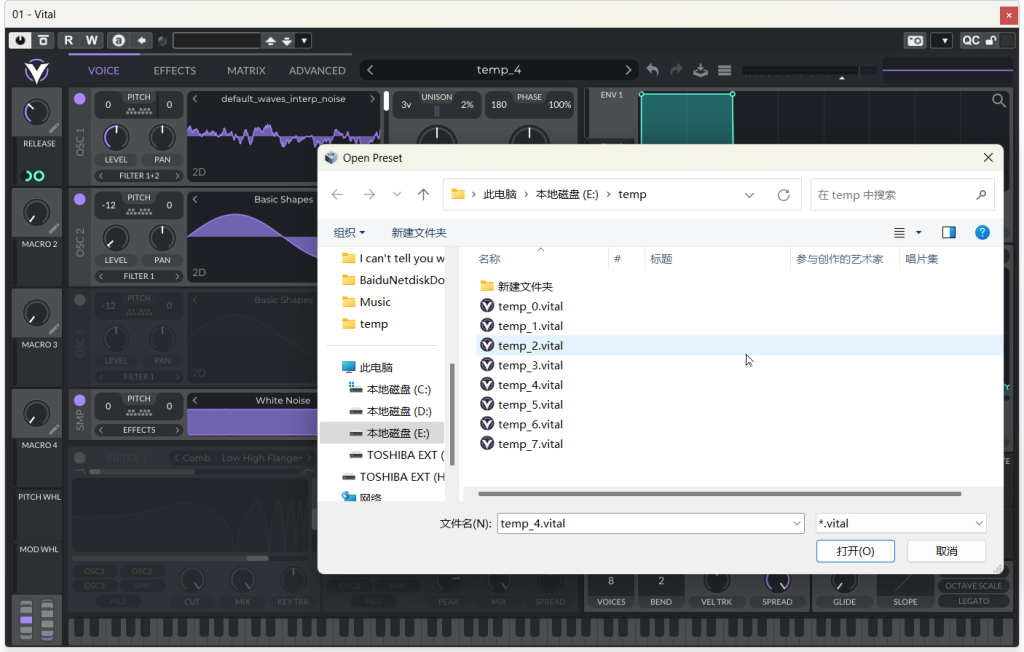Select previous OSC 2 Basic Shapes arrow
The height and width of the screenshot is (652, 1024).
tap(195, 199)
